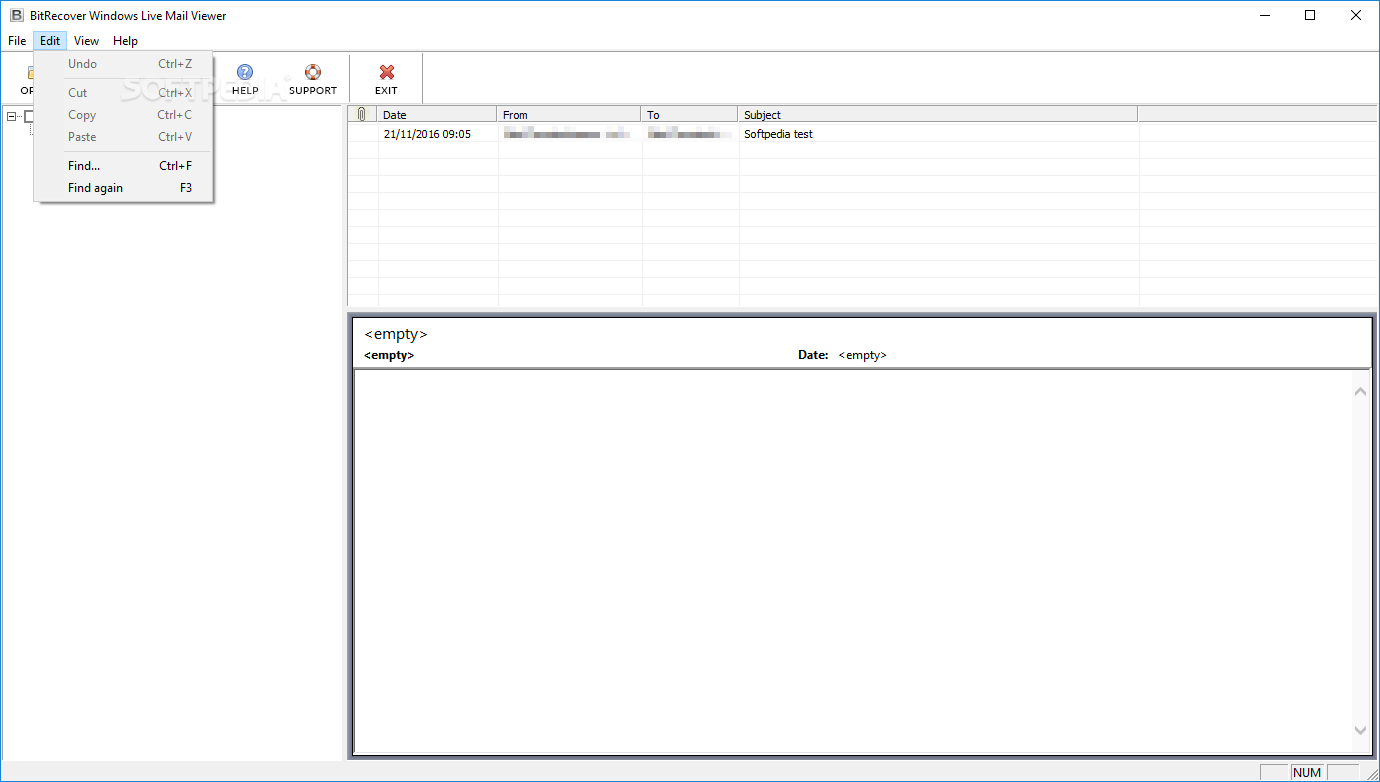This screenshot has width=1380, height=782.
Task: Click the window resize grip corner
Action: 1371,773
